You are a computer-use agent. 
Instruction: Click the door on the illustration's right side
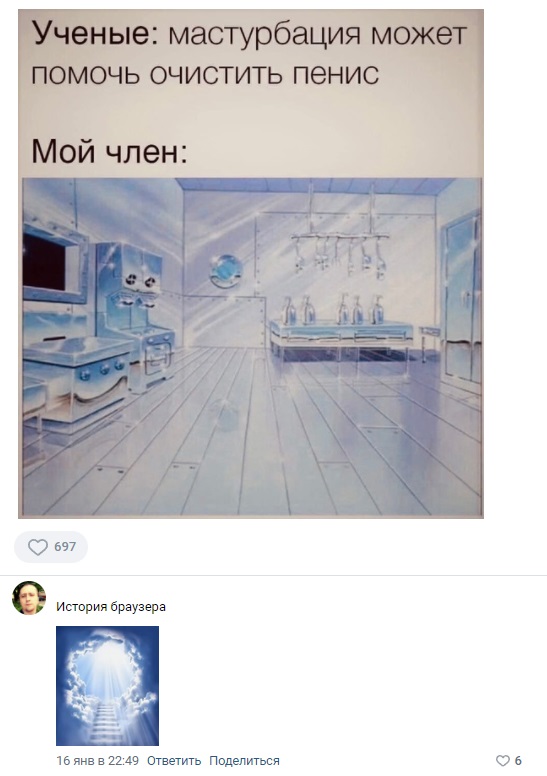tap(461, 299)
